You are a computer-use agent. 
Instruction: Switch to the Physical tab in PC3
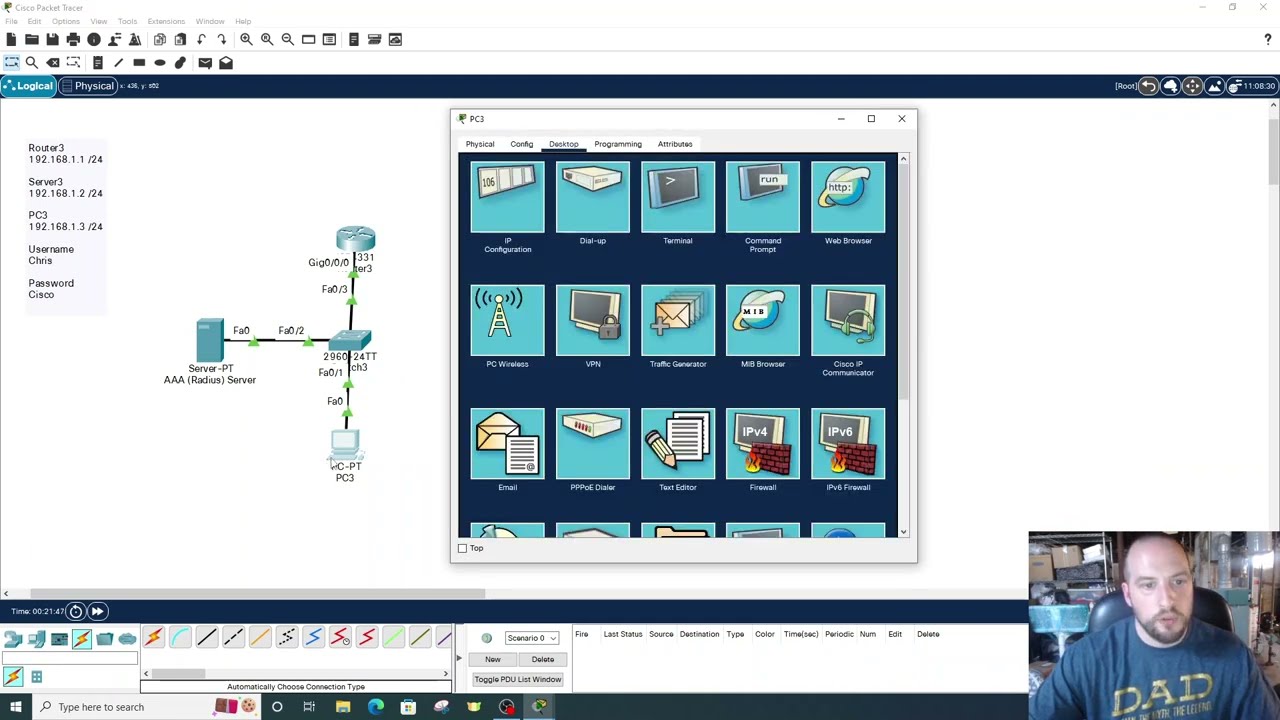click(x=480, y=144)
